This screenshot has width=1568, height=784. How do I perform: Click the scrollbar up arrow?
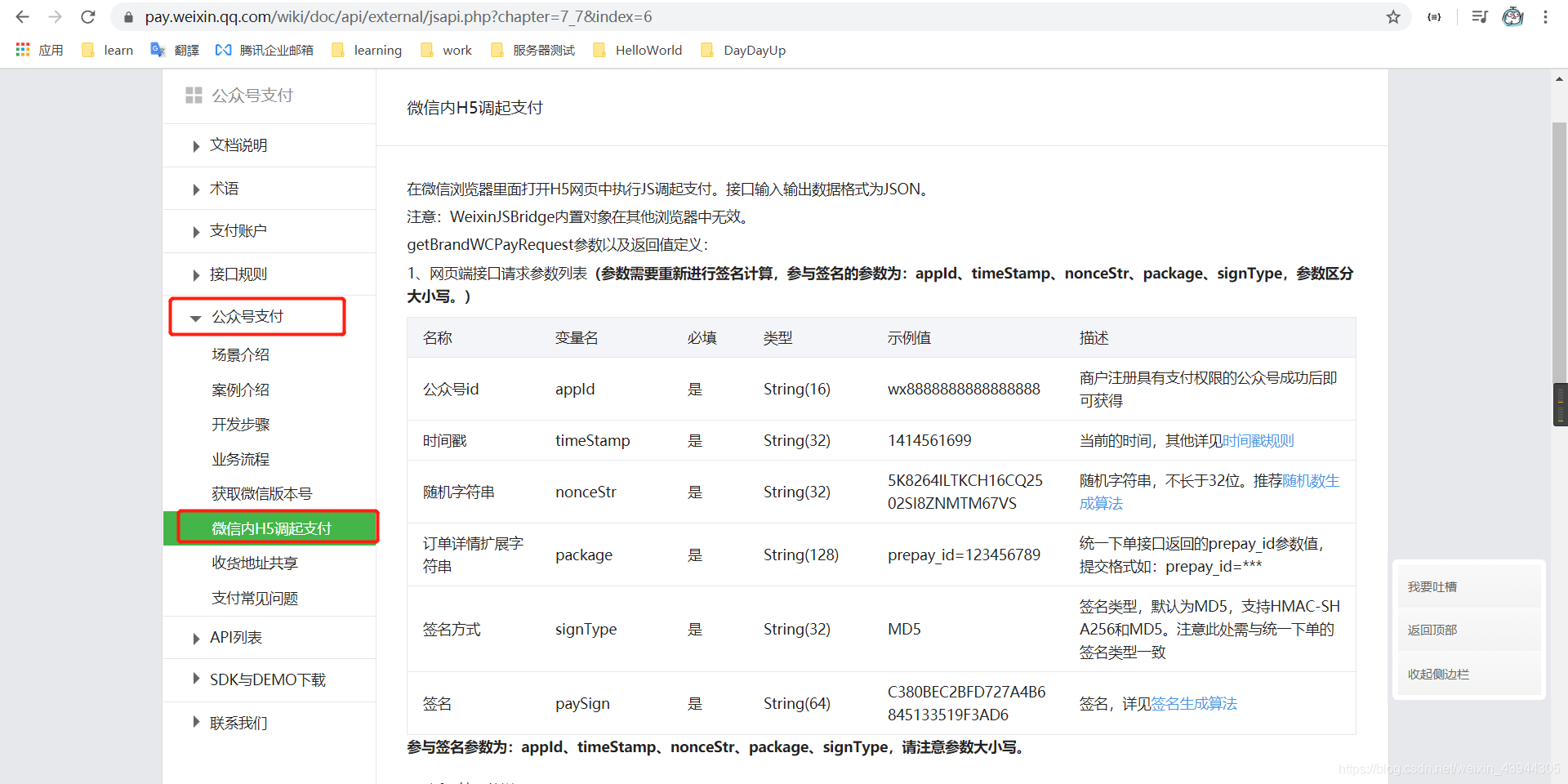[x=1560, y=79]
